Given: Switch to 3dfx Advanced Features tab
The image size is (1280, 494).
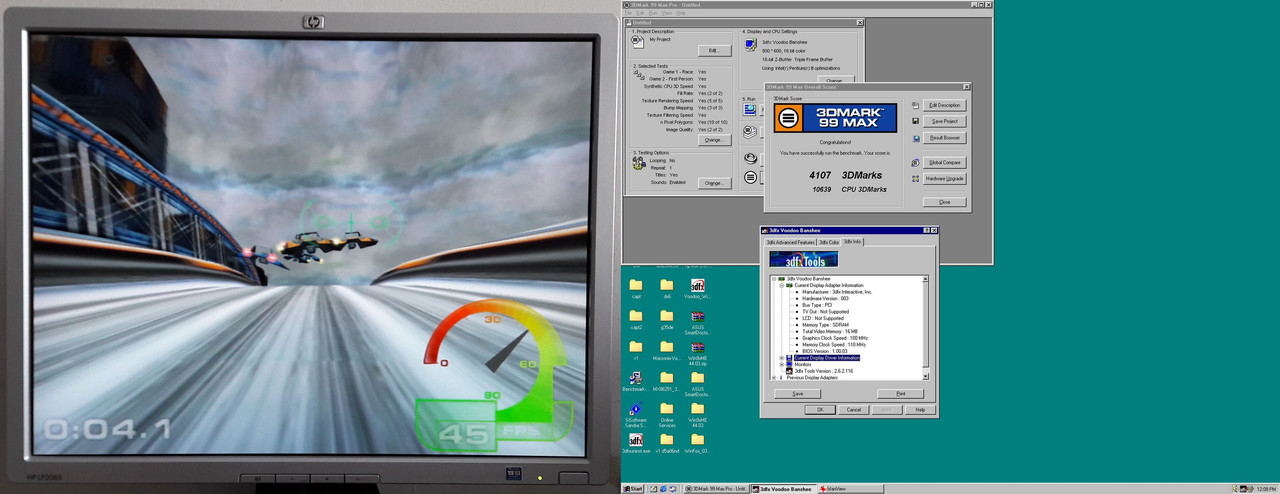Looking at the screenshot, I should click(x=790, y=243).
